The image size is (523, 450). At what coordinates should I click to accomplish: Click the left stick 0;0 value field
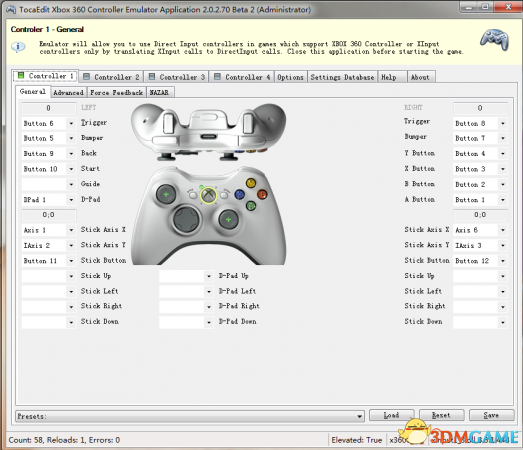[x=49, y=215]
